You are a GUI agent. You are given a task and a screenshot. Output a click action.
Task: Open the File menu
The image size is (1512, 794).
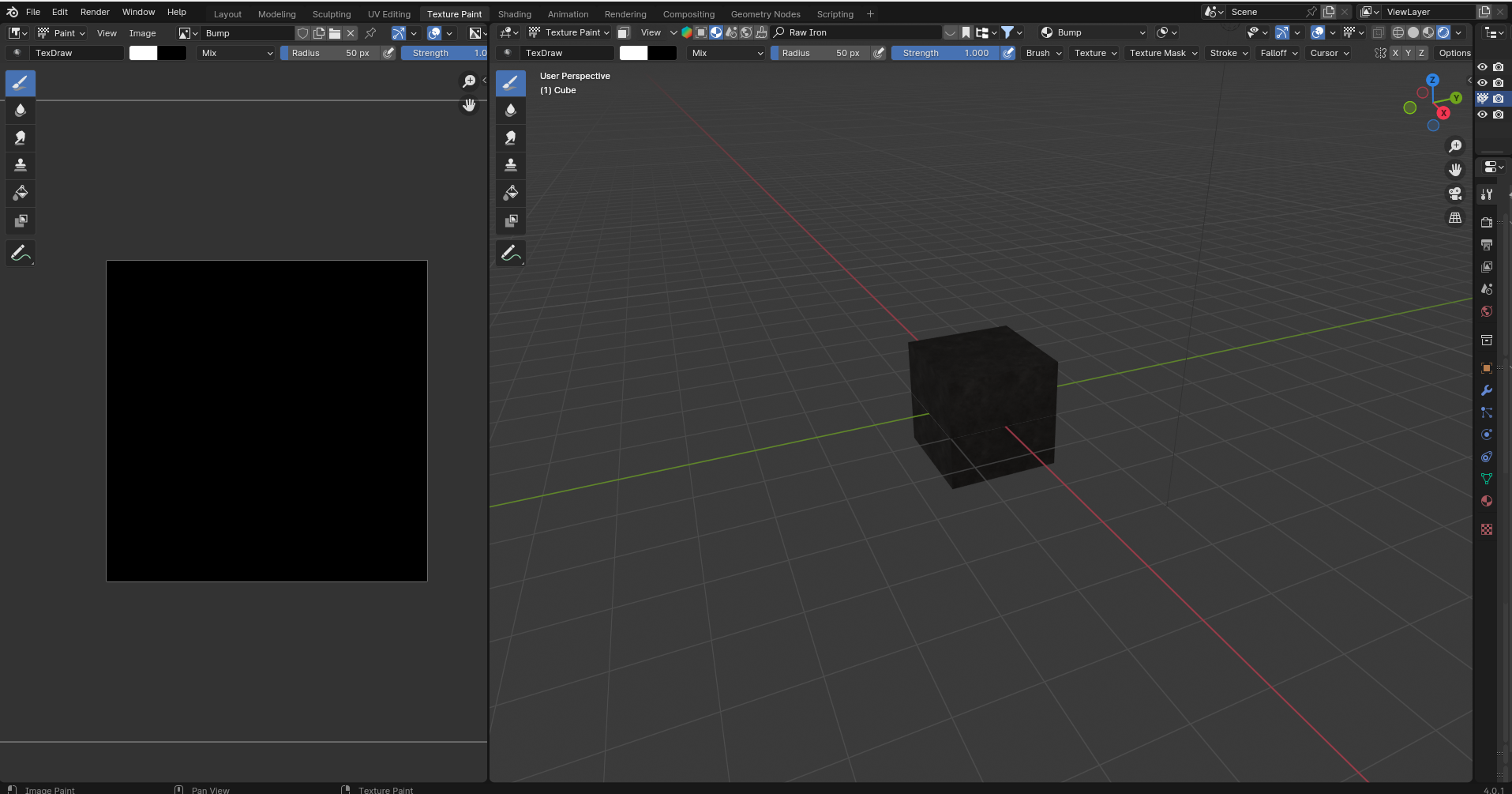point(33,12)
